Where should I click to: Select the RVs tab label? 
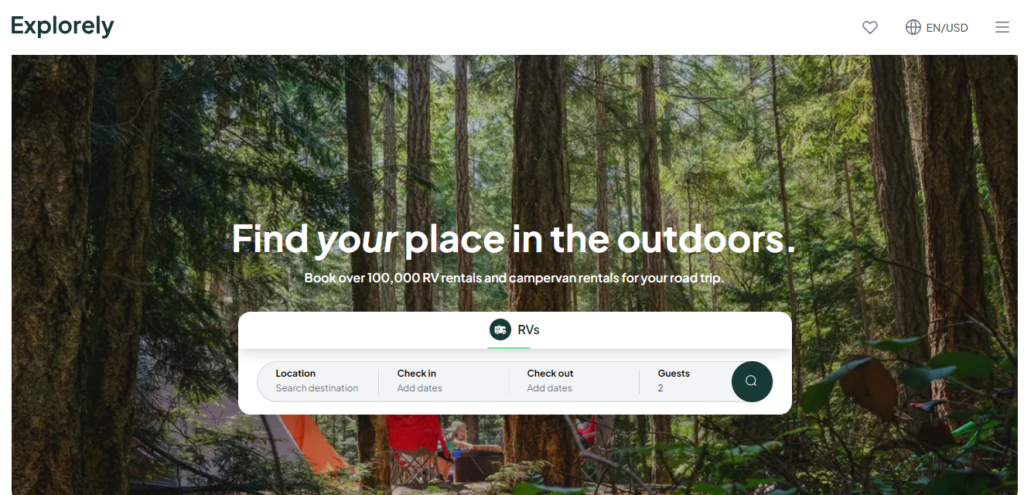[x=528, y=330]
